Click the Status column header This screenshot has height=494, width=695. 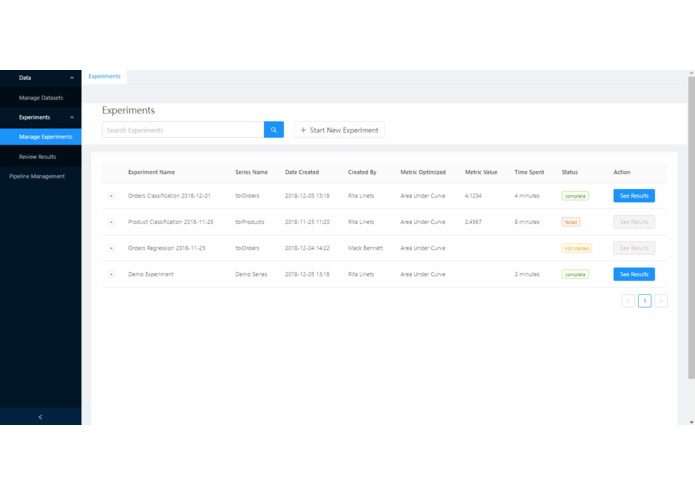(570, 172)
